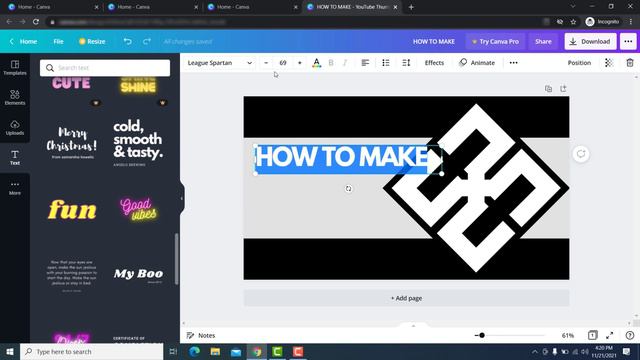
Task: Open a new browser tab
Action: point(411,7)
